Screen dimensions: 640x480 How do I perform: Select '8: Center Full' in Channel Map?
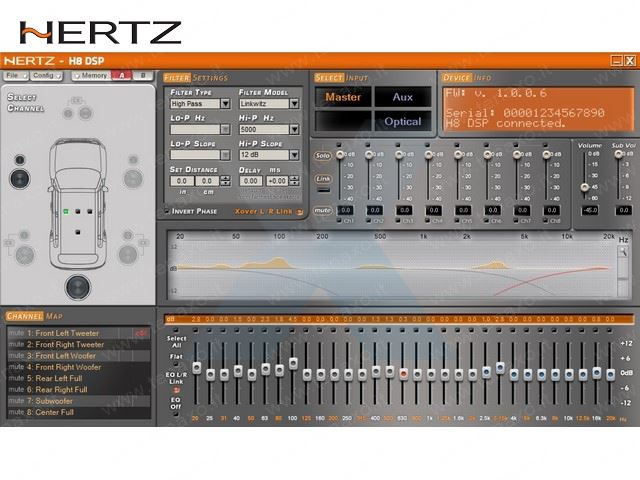coord(79,412)
